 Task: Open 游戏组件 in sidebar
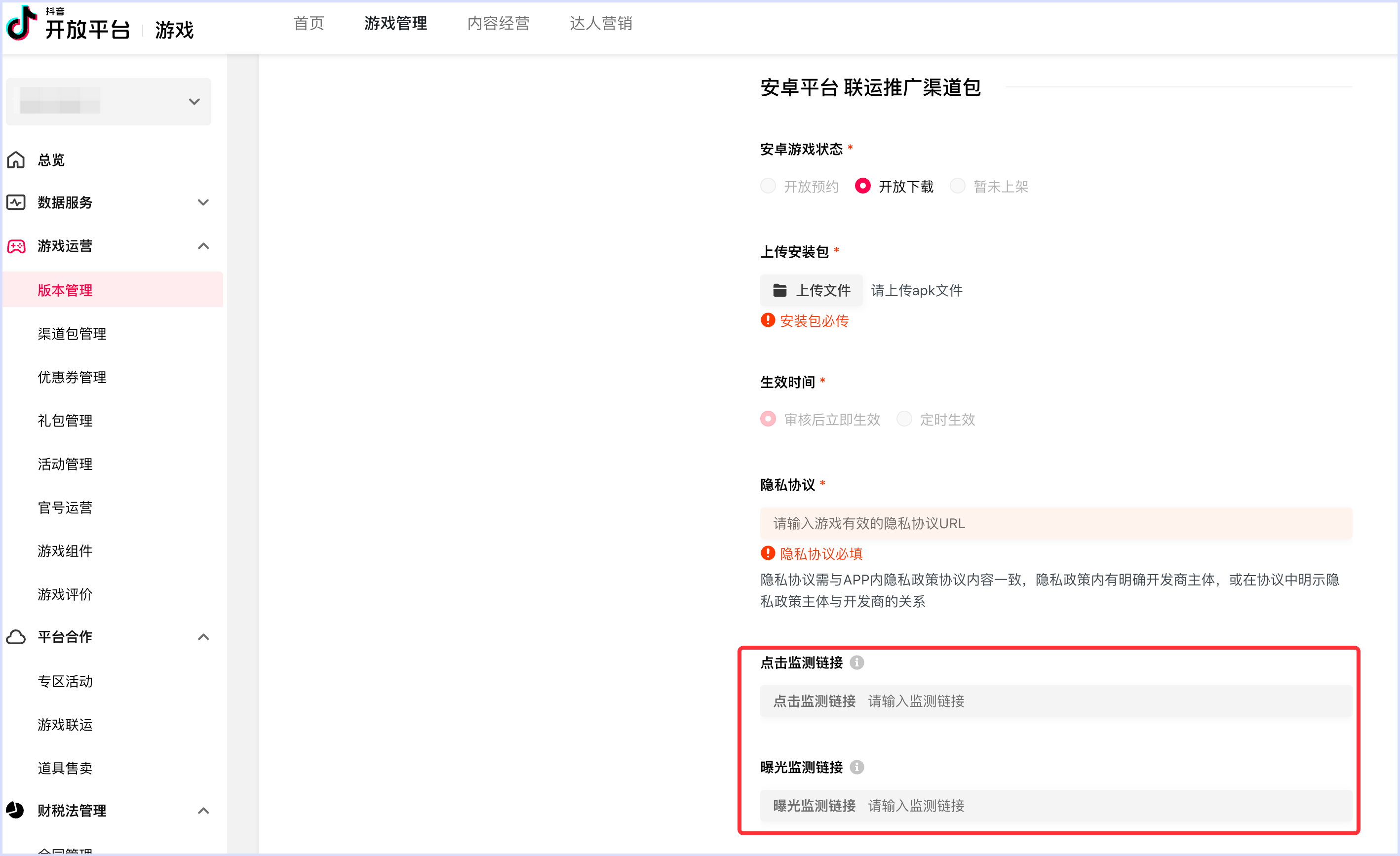click(x=65, y=551)
